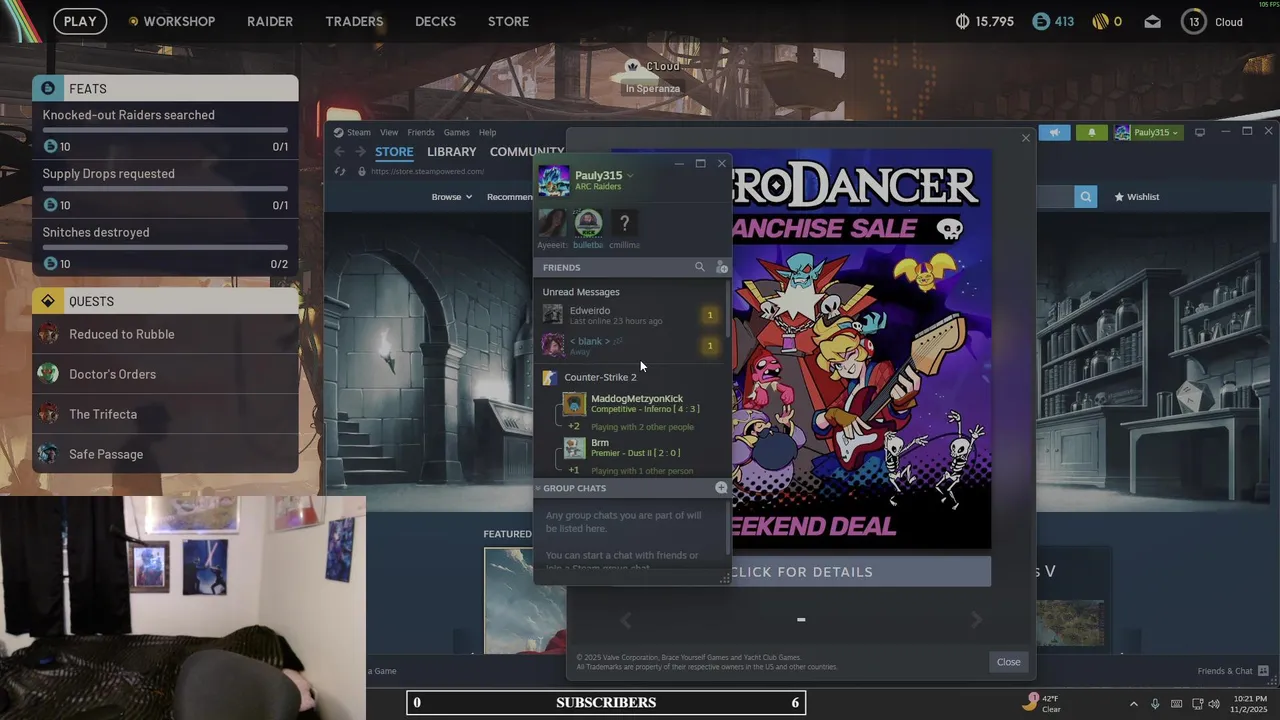This screenshot has width=1280, height=720.
Task: Reload the Steam store page
Action: point(339,171)
